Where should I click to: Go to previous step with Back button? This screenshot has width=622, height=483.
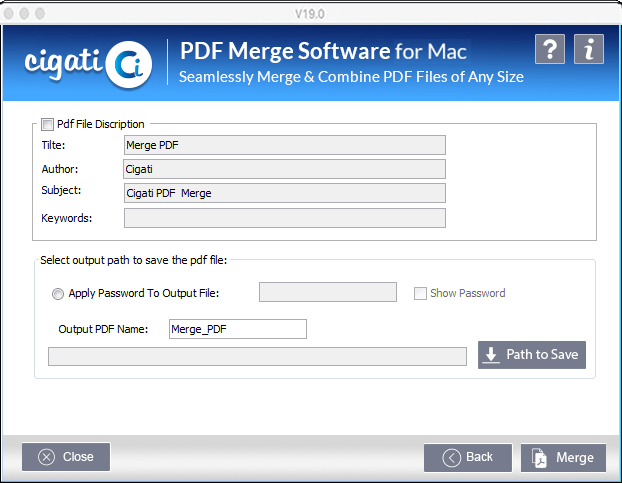(x=468, y=458)
